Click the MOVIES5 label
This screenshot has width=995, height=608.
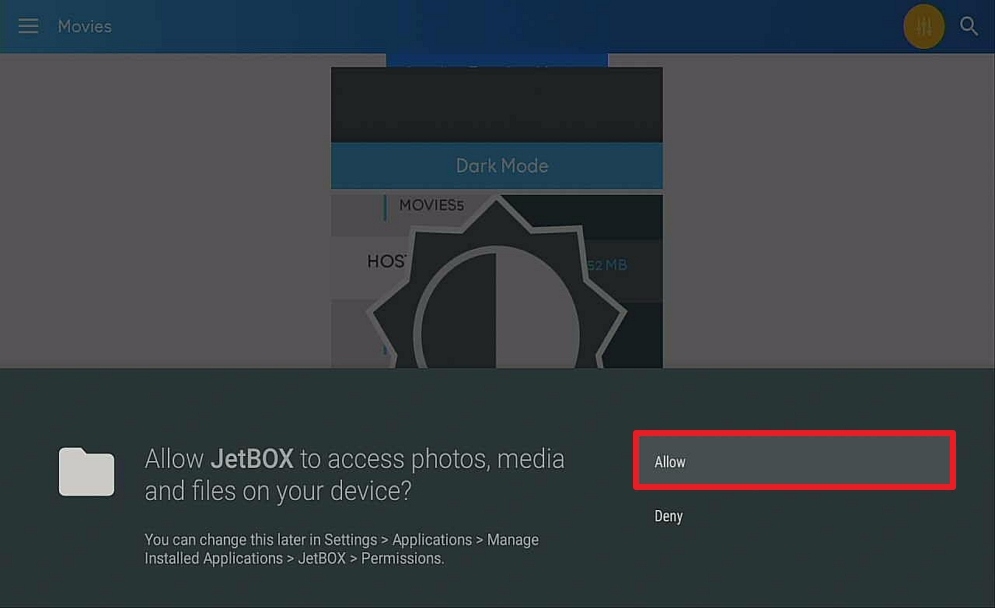pos(432,205)
